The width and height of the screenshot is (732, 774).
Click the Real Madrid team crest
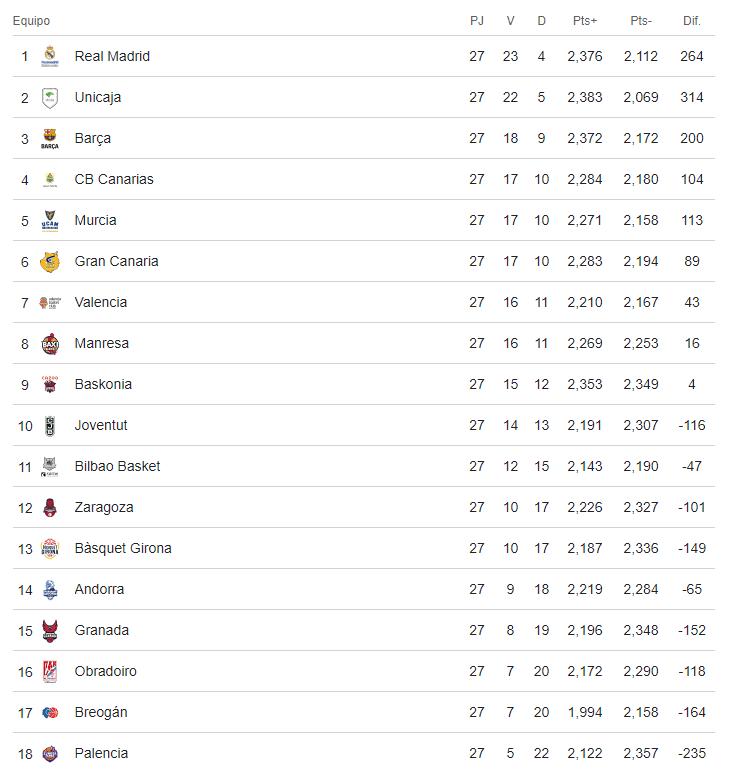pos(50,57)
